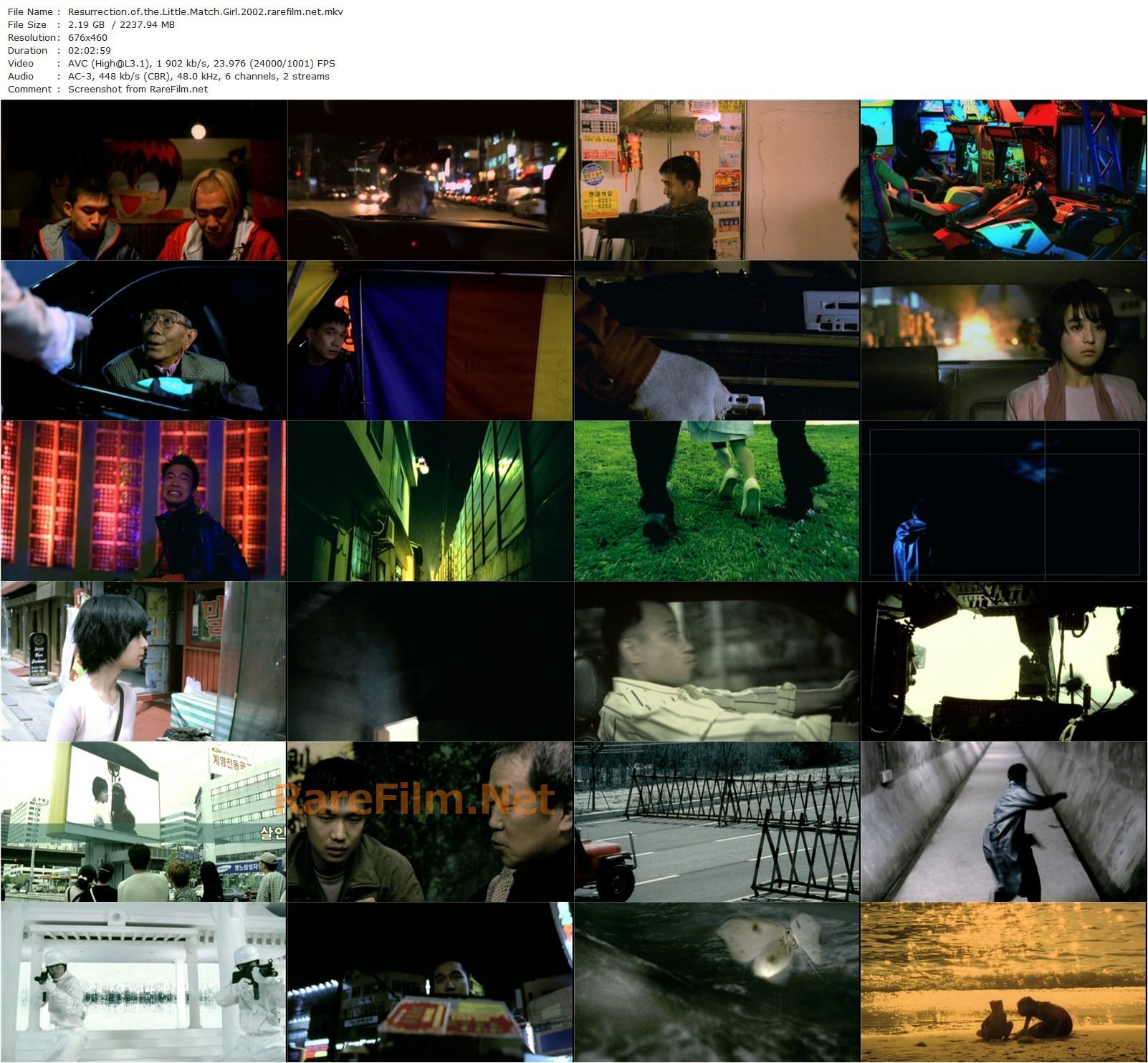Select the white-suited soldiers aiming rifles thumbnail
Screen dimensions: 1148x1063
pos(143,982)
